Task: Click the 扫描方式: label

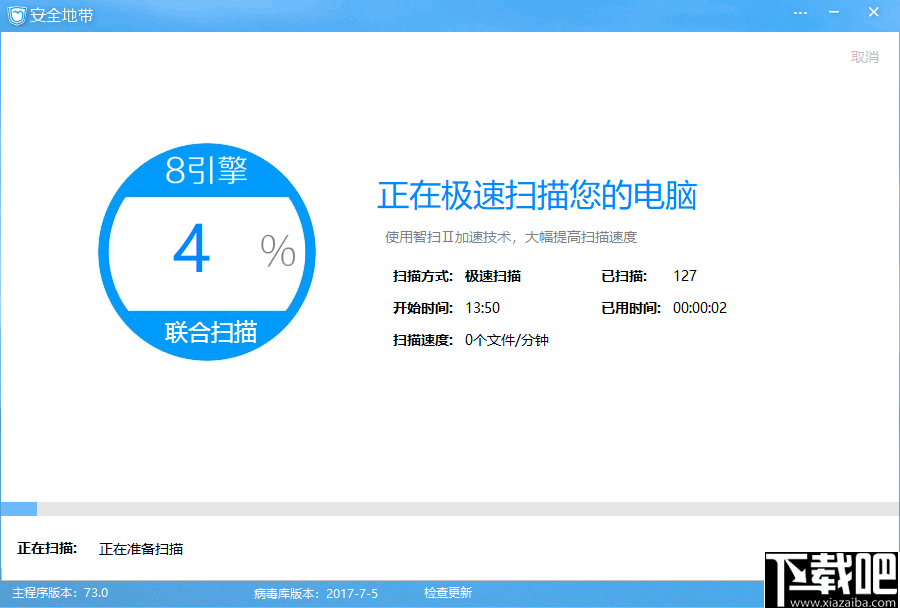Action: 423,276
